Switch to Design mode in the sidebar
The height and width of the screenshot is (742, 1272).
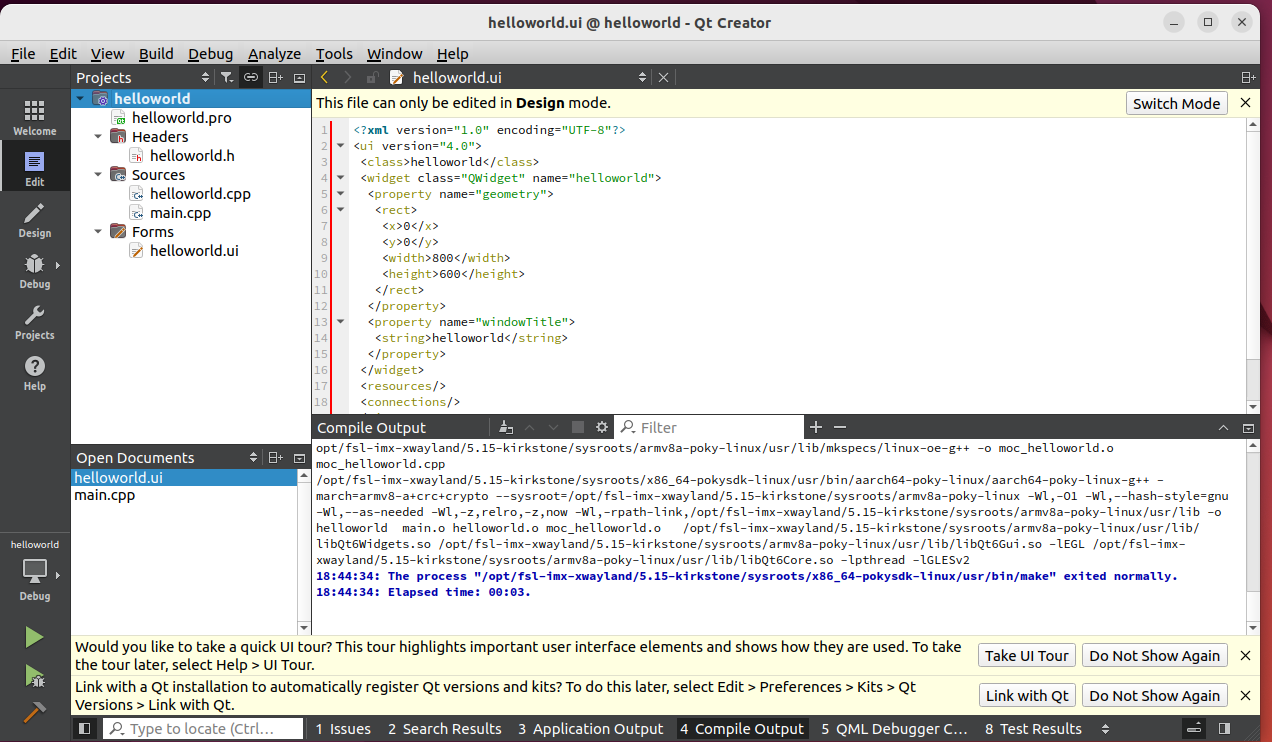[x=34, y=219]
